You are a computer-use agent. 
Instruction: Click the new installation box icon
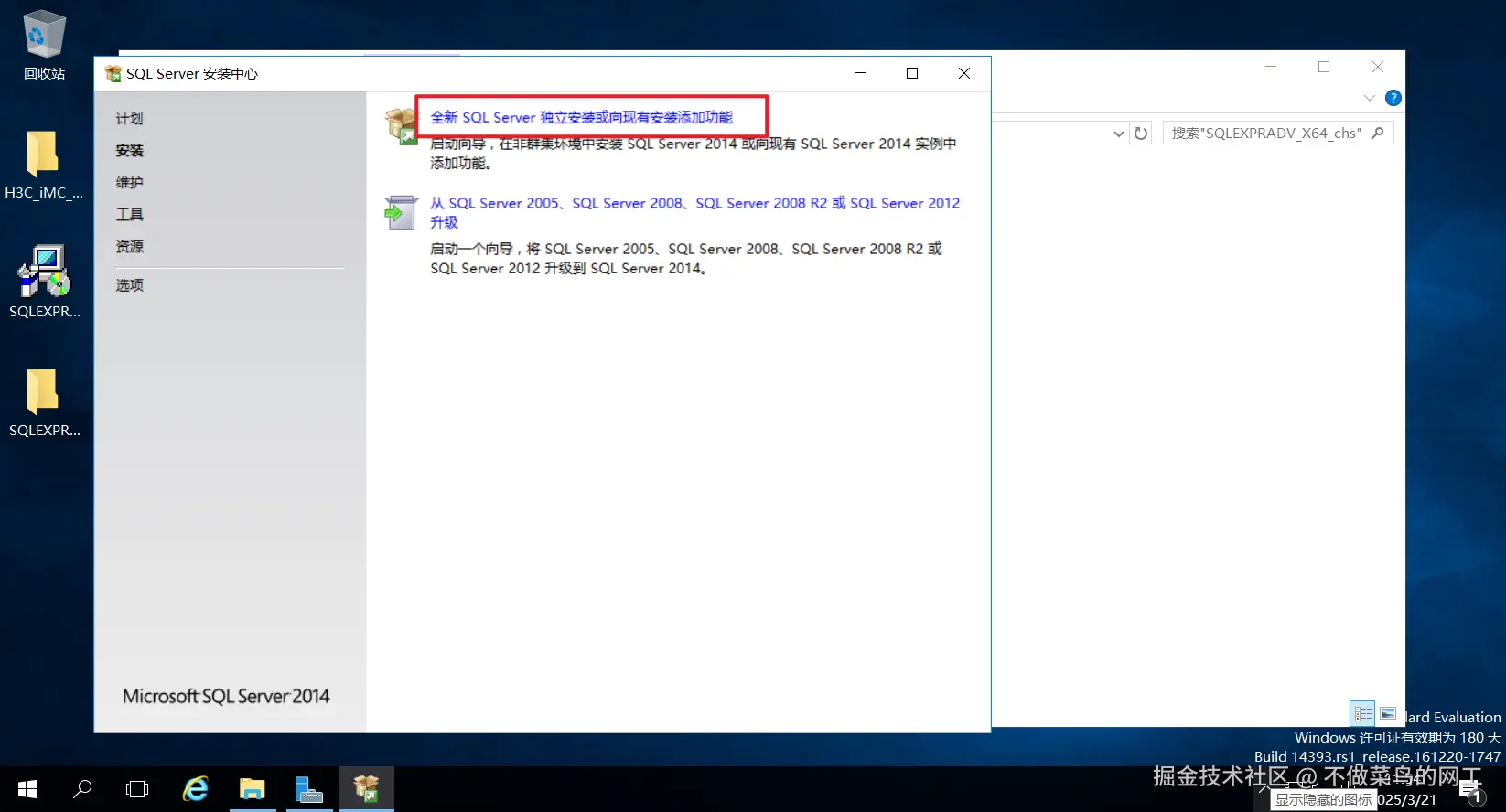point(402,126)
